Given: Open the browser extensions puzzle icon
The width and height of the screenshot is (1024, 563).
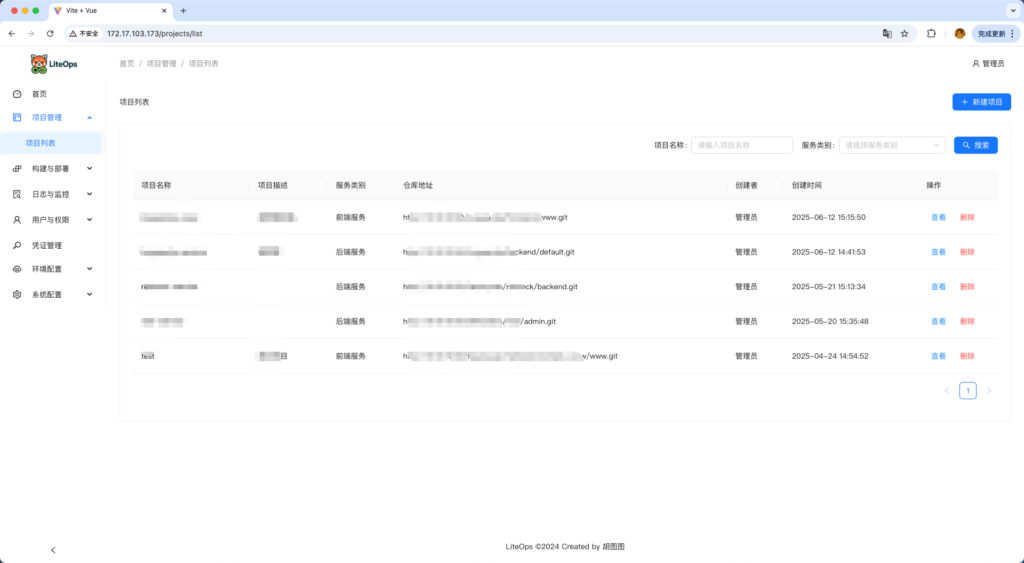Looking at the screenshot, I should (x=932, y=33).
